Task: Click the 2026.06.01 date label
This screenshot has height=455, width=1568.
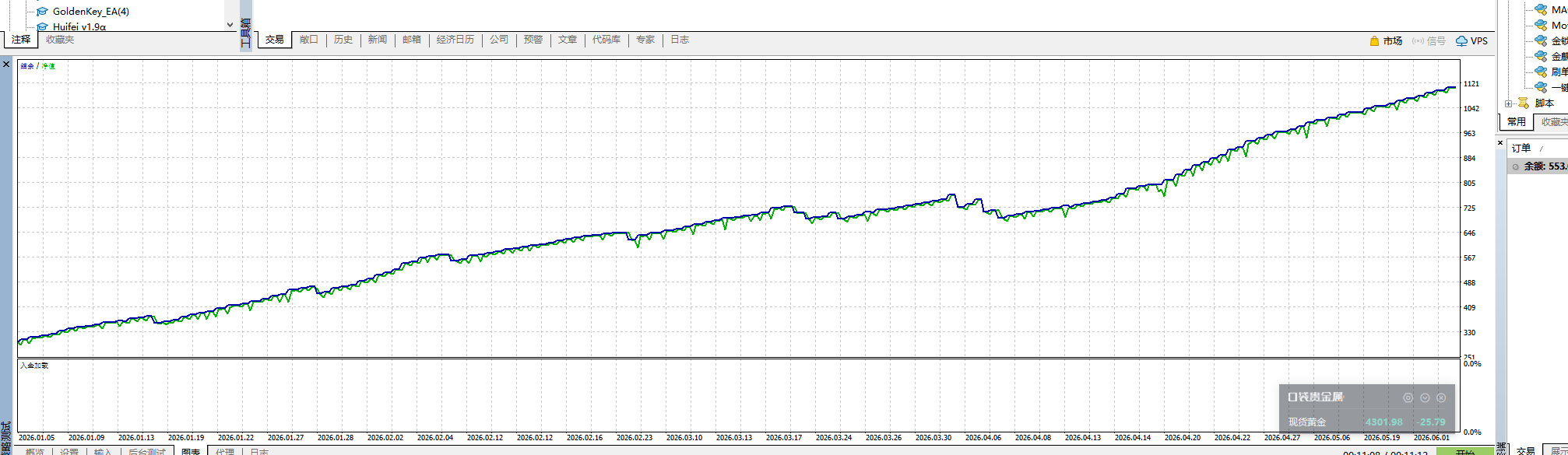Action: point(1431,438)
